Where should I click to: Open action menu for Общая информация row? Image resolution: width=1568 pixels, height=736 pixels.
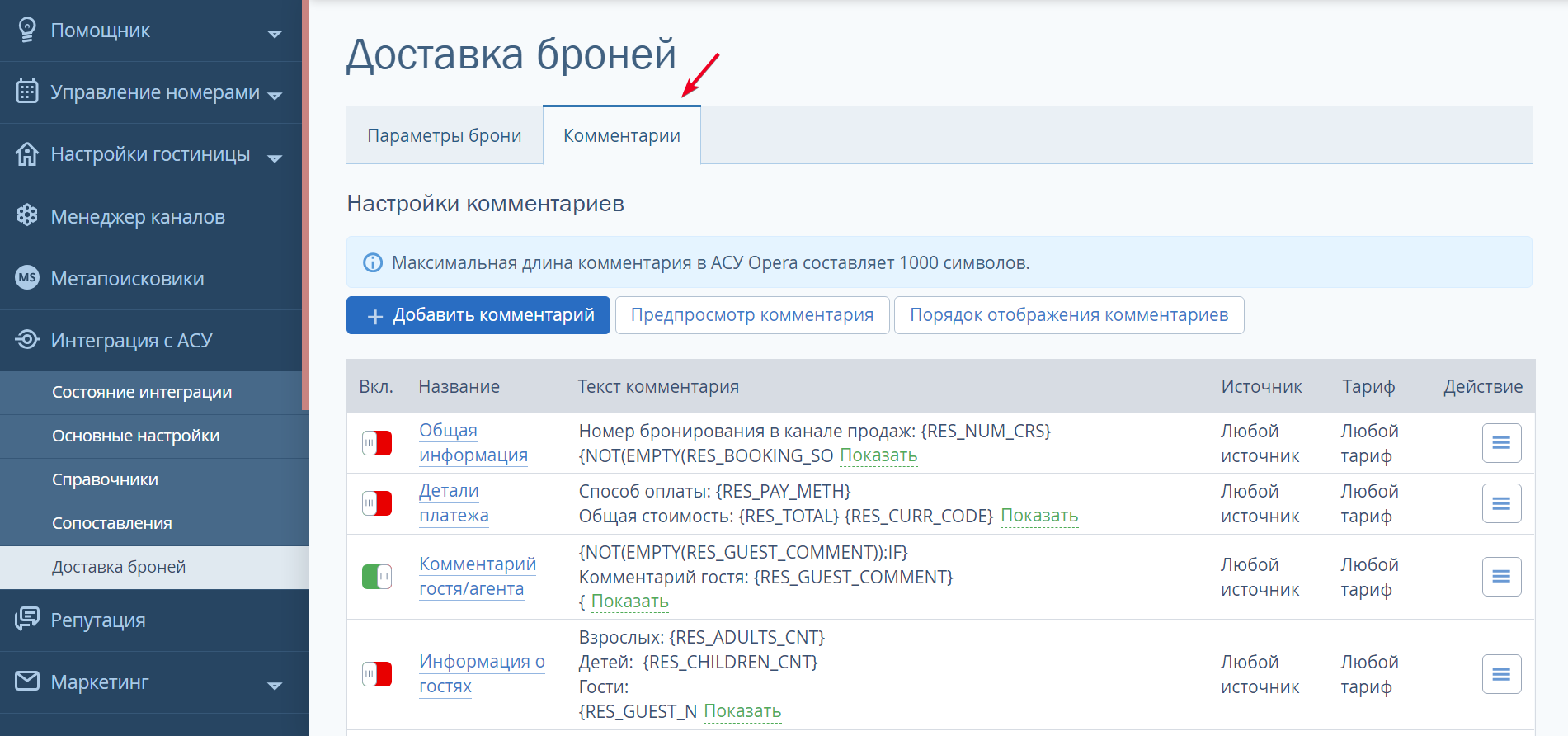tap(1501, 443)
